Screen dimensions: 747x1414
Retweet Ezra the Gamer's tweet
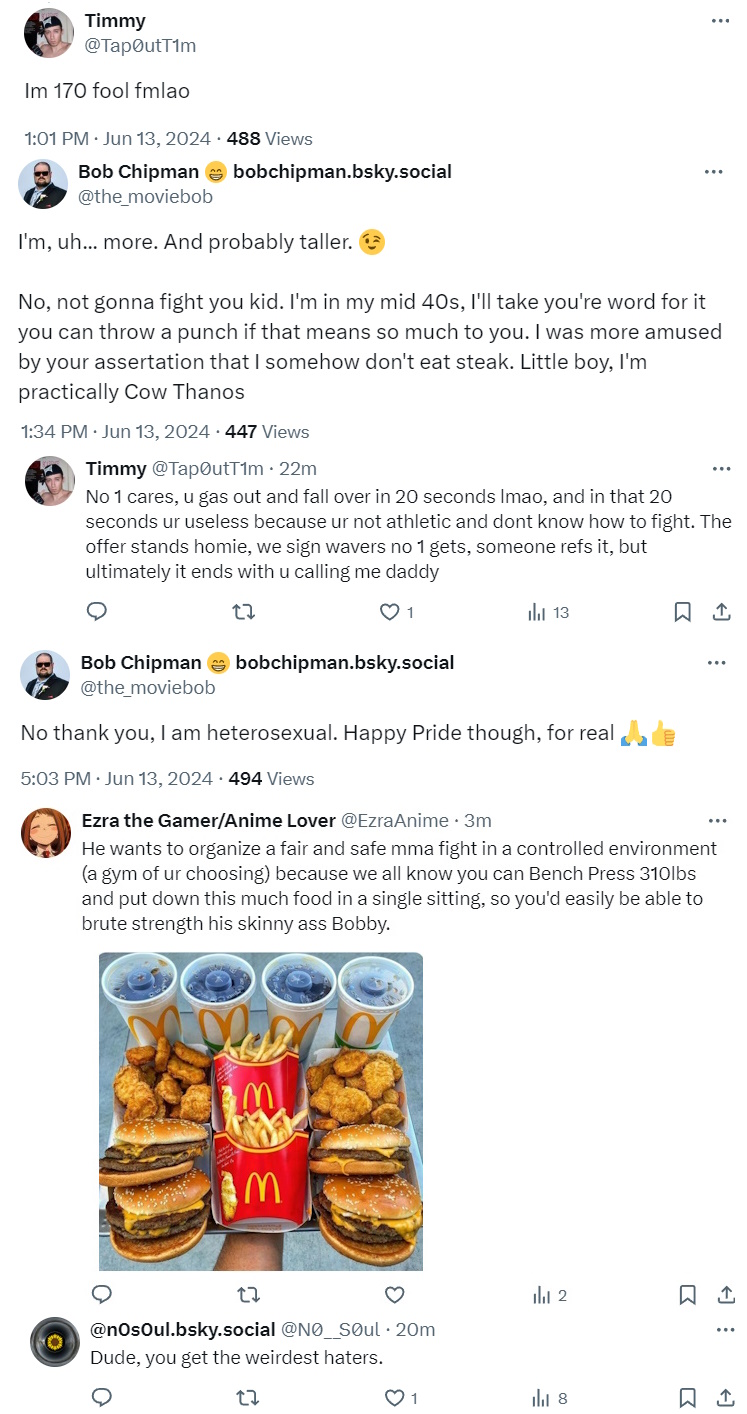coord(247,1295)
